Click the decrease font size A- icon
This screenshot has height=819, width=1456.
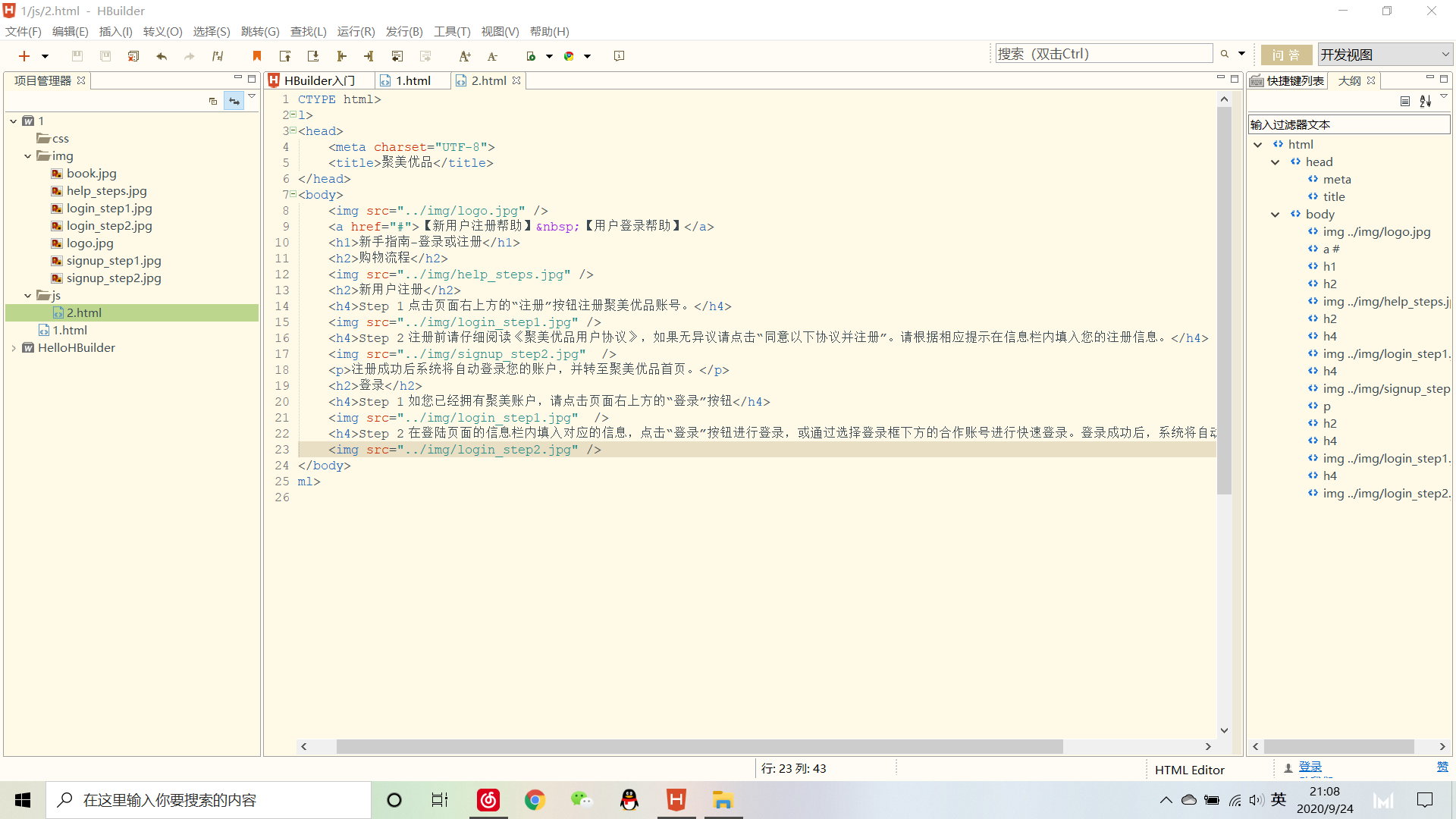[x=492, y=56]
